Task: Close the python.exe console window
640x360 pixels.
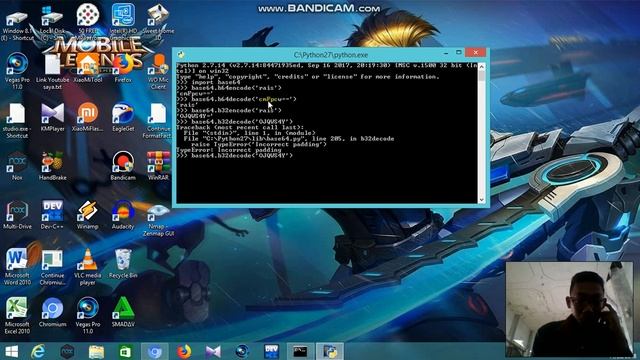Action: [x=476, y=53]
